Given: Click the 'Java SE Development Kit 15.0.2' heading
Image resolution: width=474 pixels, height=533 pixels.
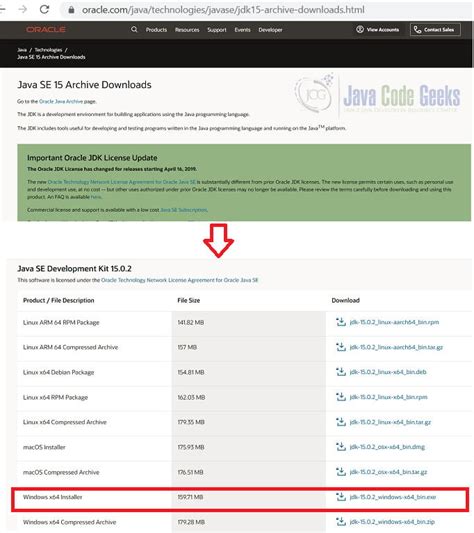Looking at the screenshot, I should 74,269.
